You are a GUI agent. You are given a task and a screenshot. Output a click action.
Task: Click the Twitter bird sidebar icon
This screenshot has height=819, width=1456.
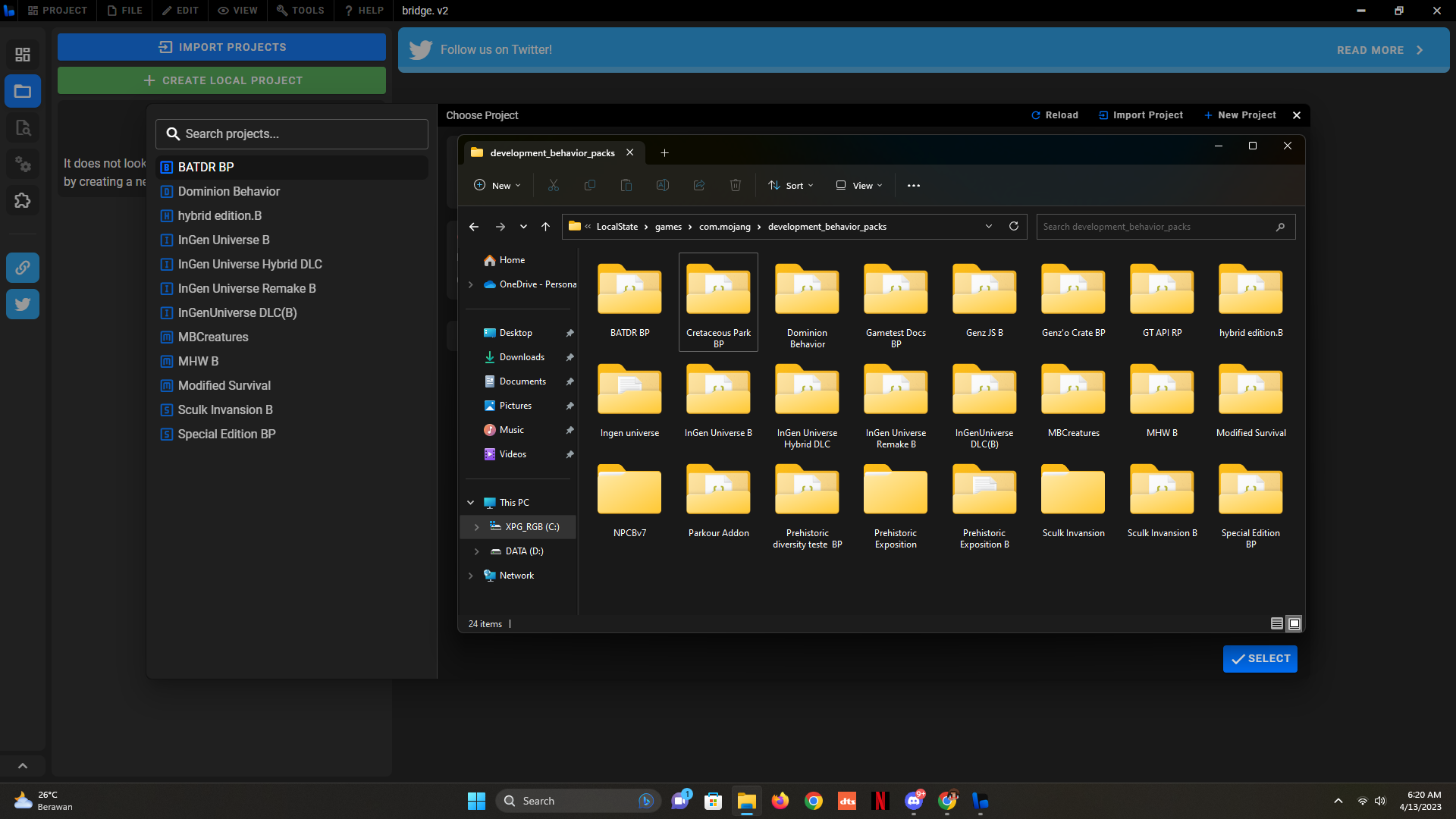[23, 304]
